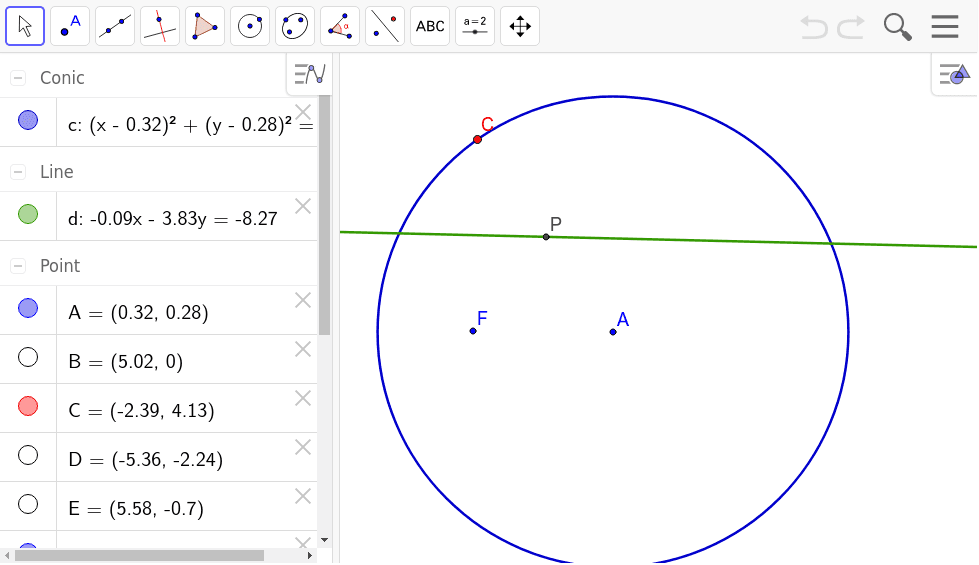Click the Undo arrow
The width and height of the screenshot is (979, 565).
(814, 27)
